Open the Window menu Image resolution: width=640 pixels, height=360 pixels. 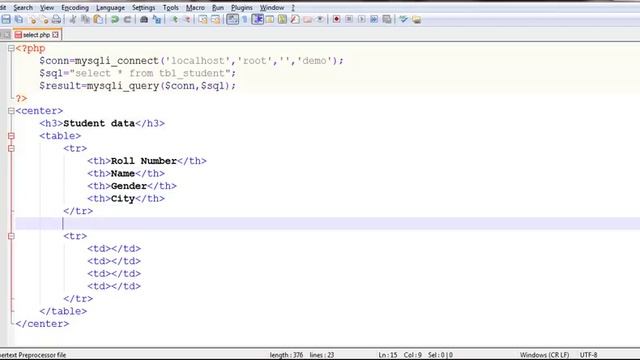point(271,7)
